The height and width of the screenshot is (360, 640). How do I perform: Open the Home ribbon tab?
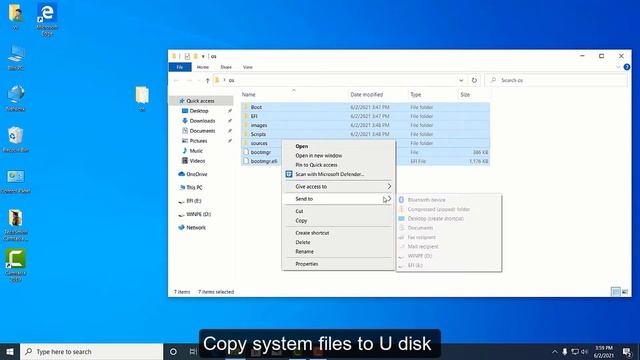[203, 67]
